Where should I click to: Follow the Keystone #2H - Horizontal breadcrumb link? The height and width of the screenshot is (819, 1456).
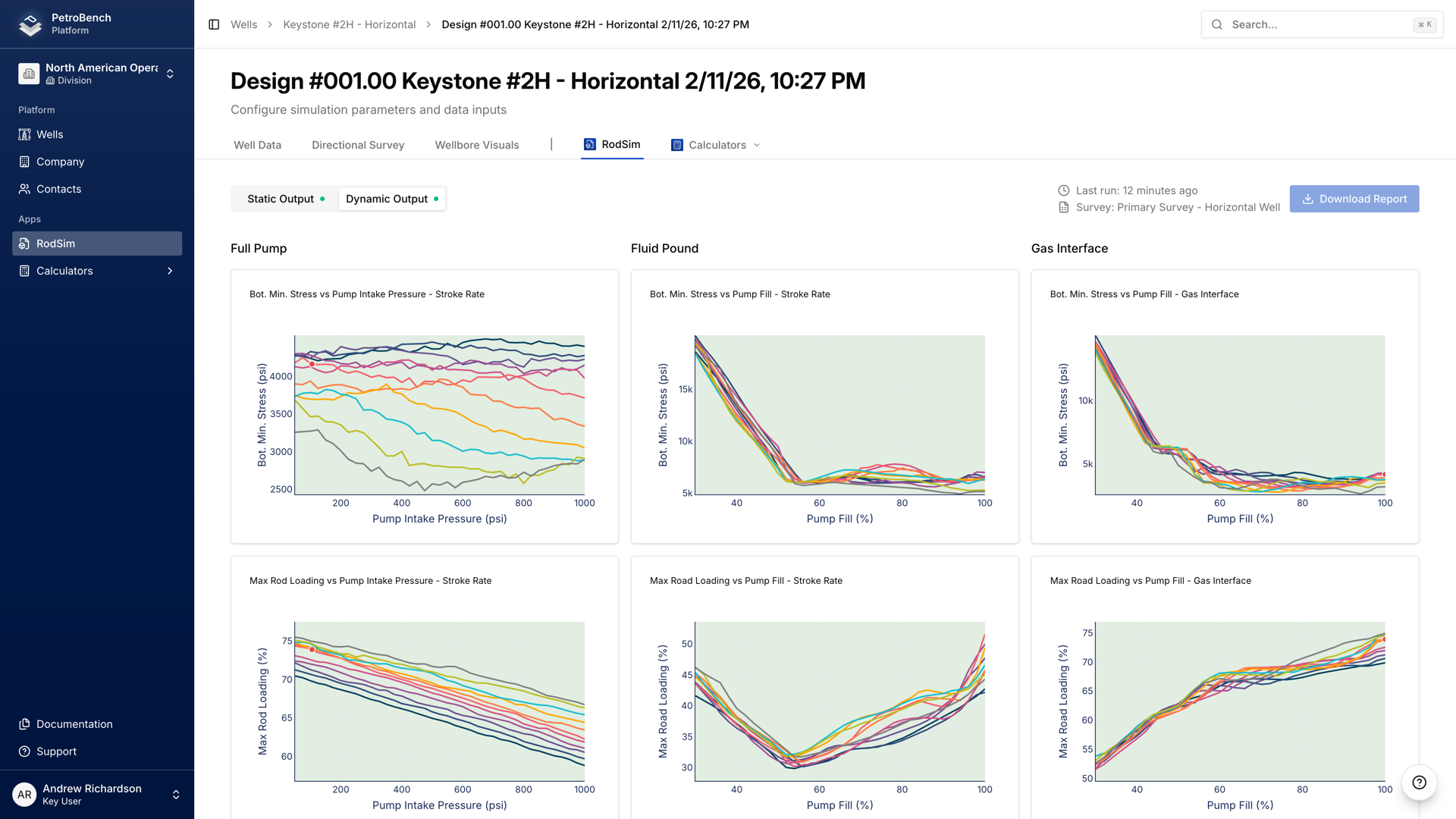click(x=350, y=24)
